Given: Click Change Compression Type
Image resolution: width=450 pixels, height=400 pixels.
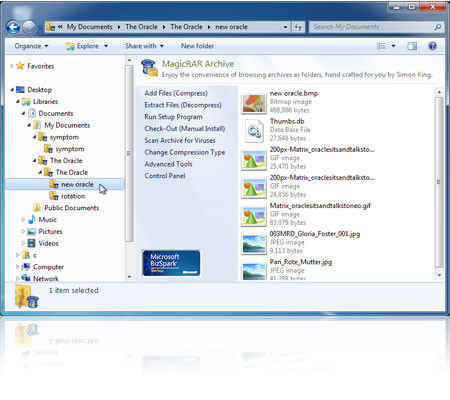Looking at the screenshot, I should (x=185, y=152).
